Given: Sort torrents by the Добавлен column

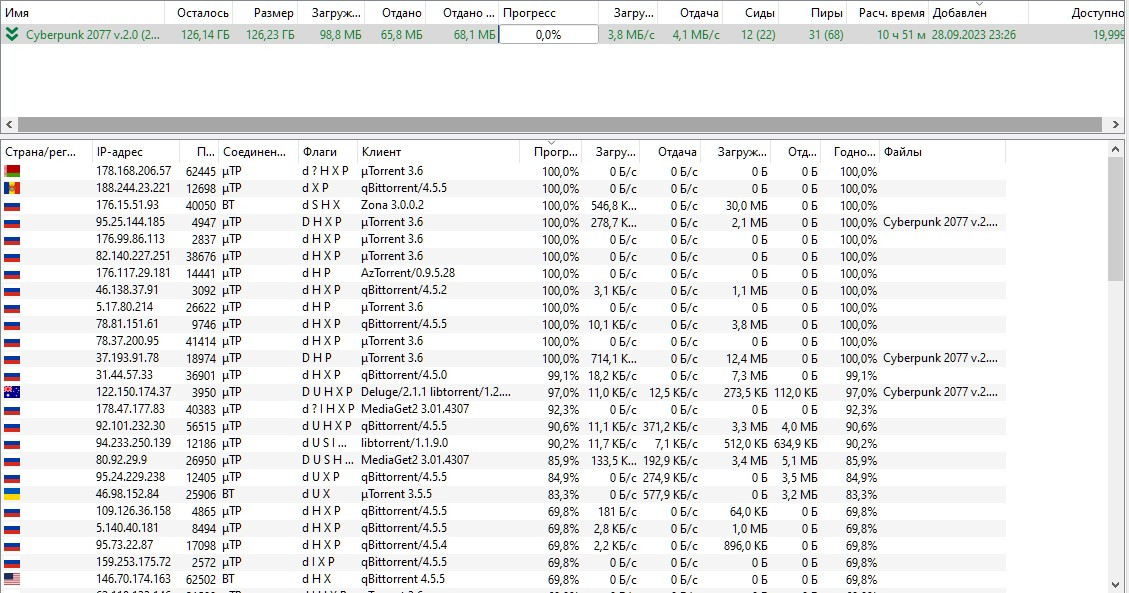Looking at the screenshot, I should coord(976,13).
